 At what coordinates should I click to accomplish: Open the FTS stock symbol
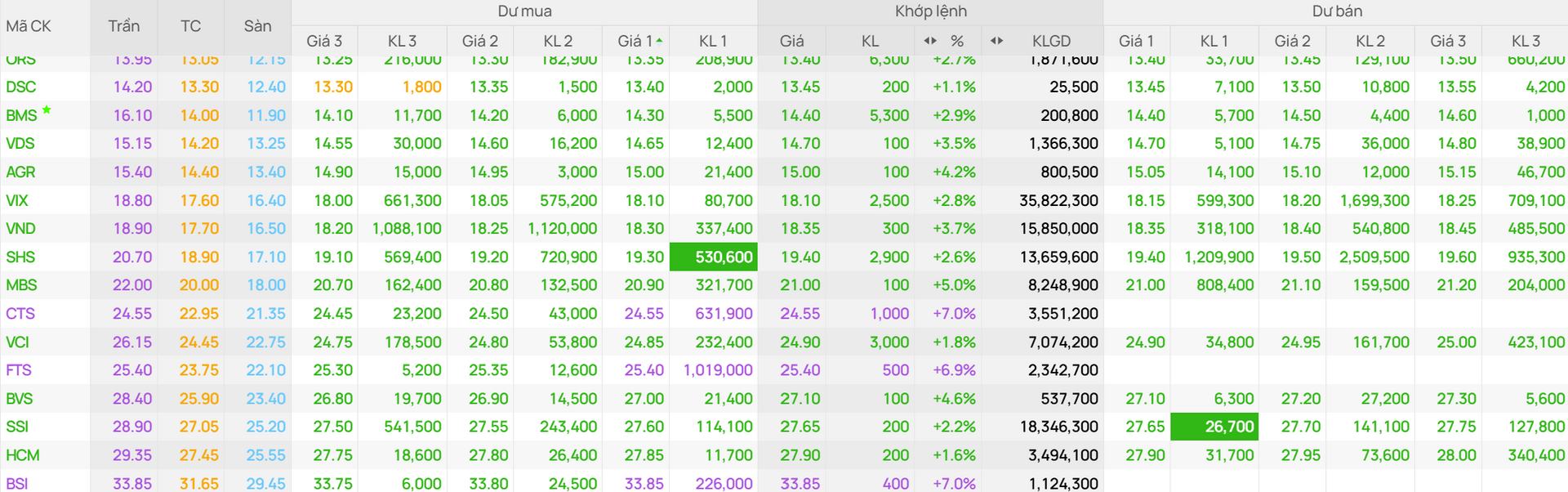(x=19, y=370)
